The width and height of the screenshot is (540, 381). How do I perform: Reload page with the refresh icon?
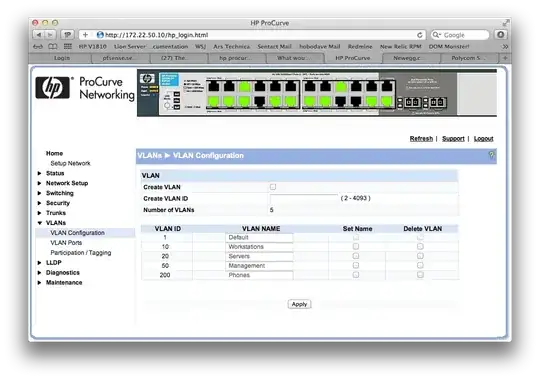(419, 35)
